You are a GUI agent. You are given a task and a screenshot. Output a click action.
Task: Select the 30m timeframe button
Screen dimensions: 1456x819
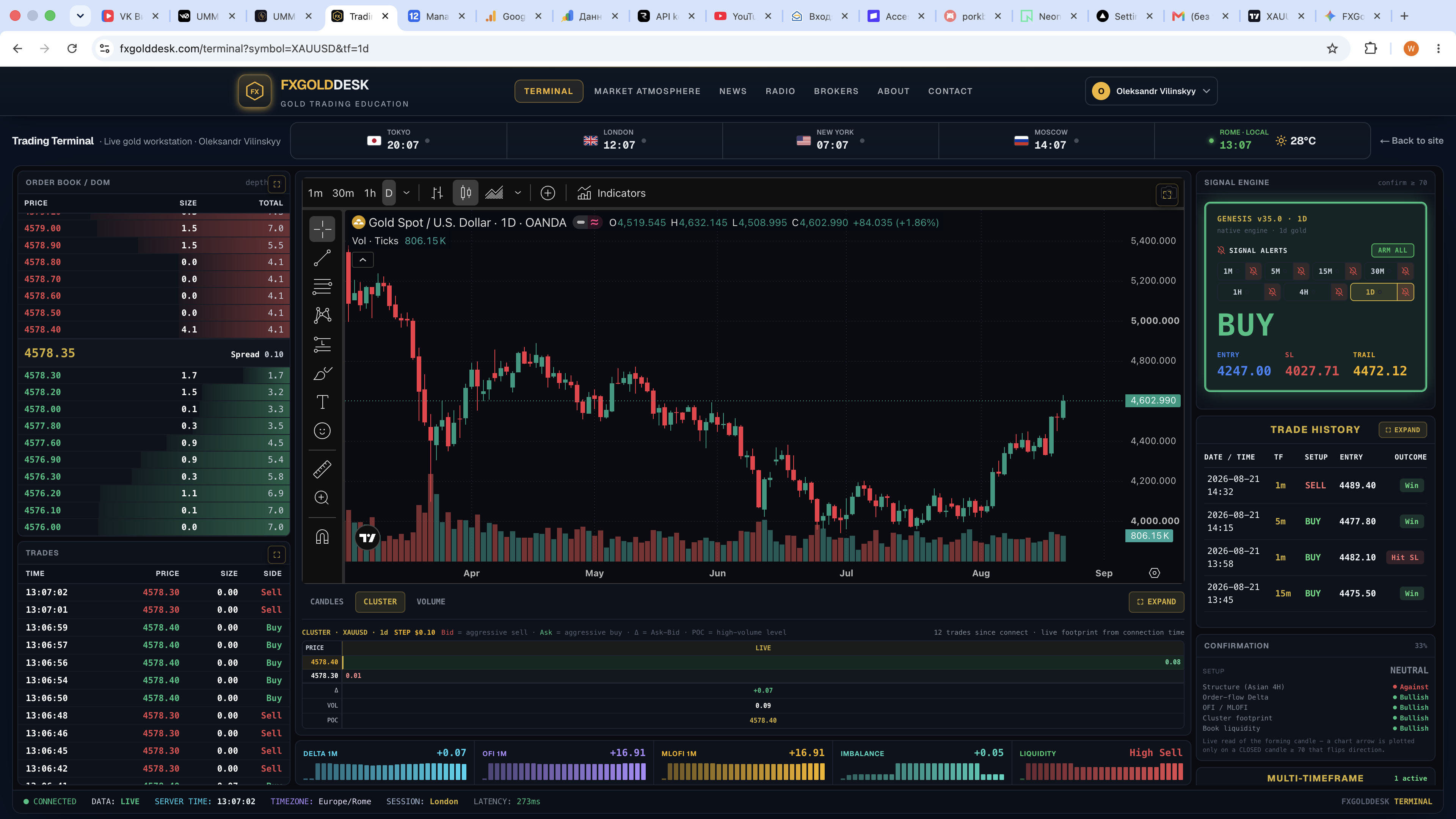[343, 193]
